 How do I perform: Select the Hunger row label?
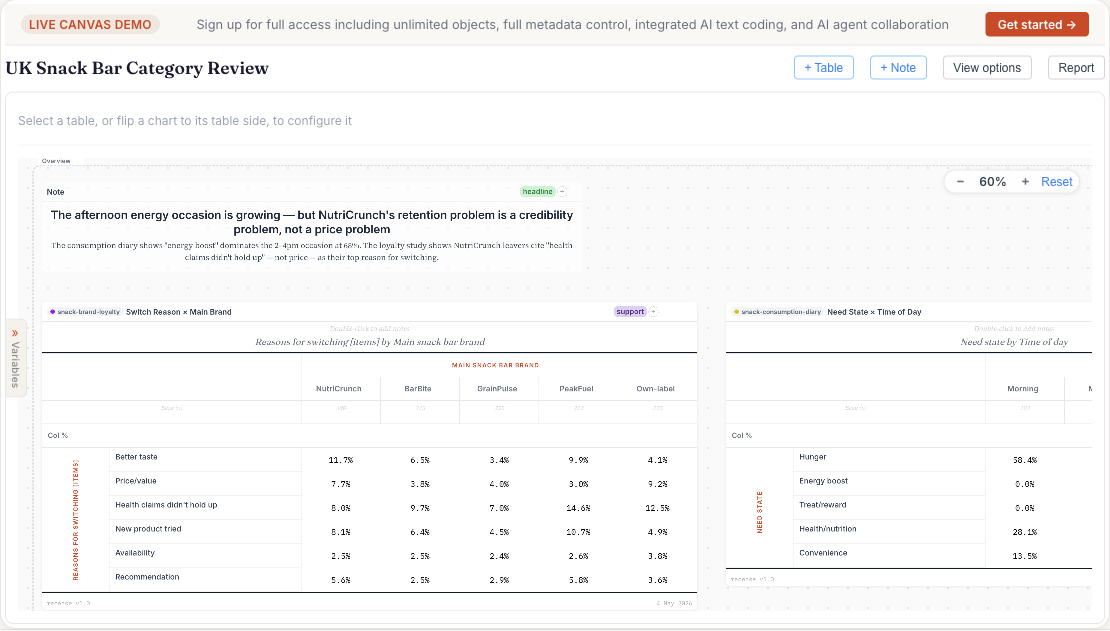click(813, 457)
